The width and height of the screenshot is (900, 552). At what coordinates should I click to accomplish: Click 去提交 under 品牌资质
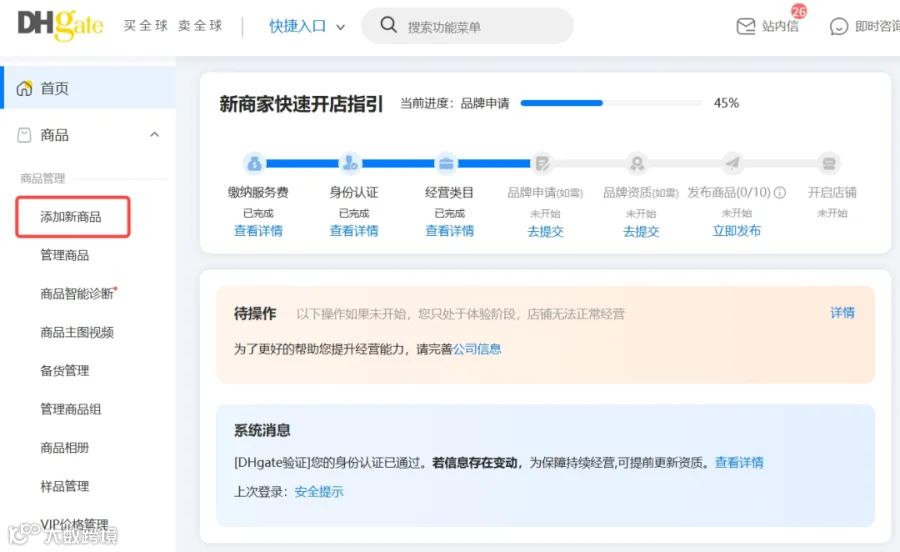point(641,231)
